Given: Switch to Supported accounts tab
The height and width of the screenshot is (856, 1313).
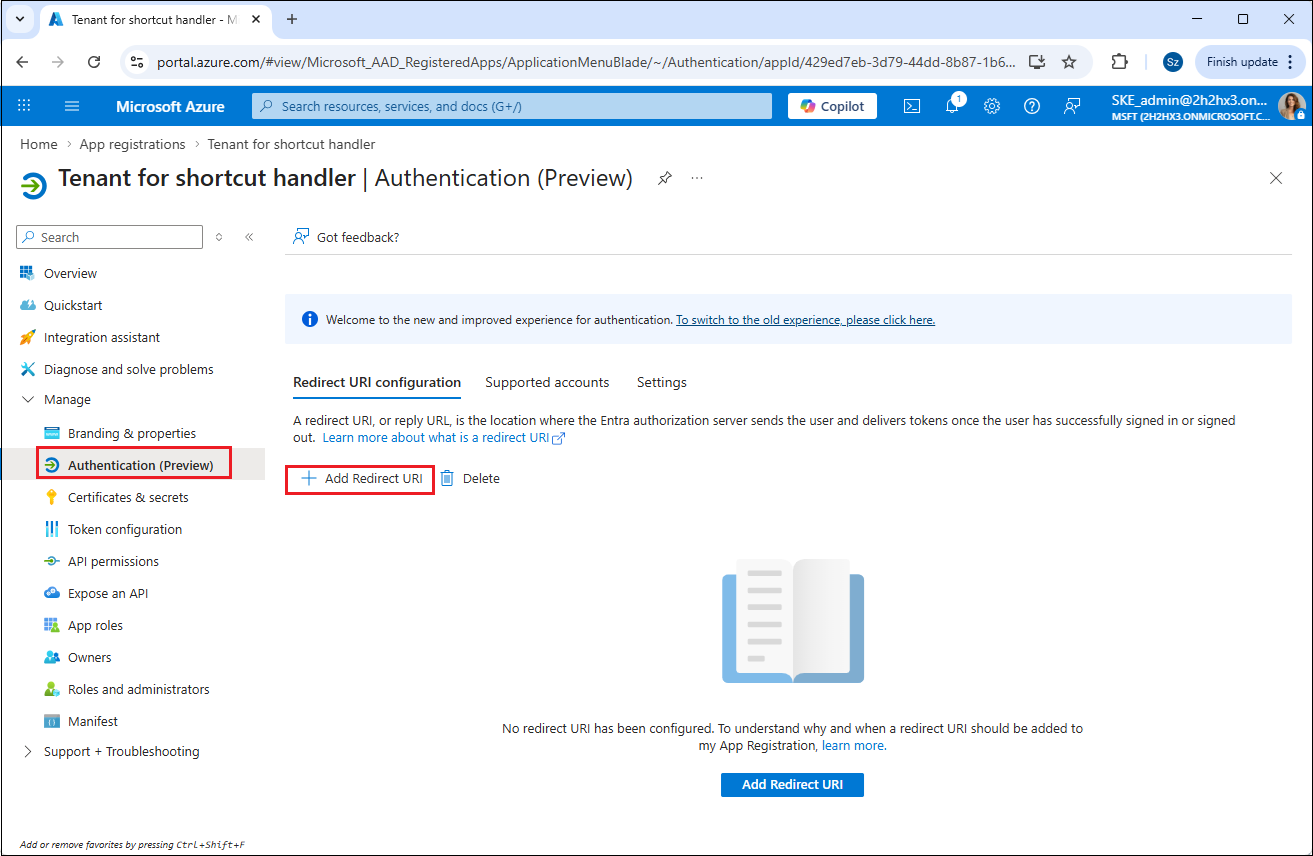Looking at the screenshot, I should coord(547,383).
